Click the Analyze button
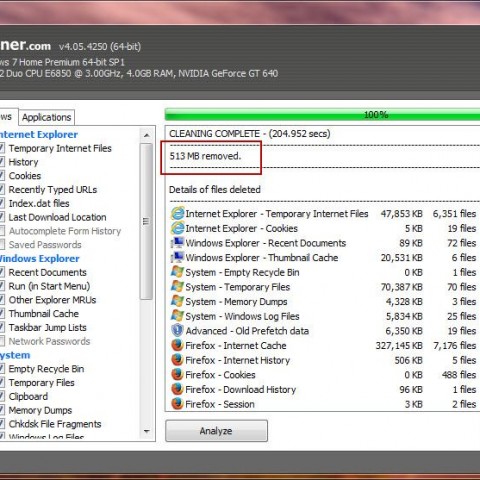480x480 pixels. (216, 431)
